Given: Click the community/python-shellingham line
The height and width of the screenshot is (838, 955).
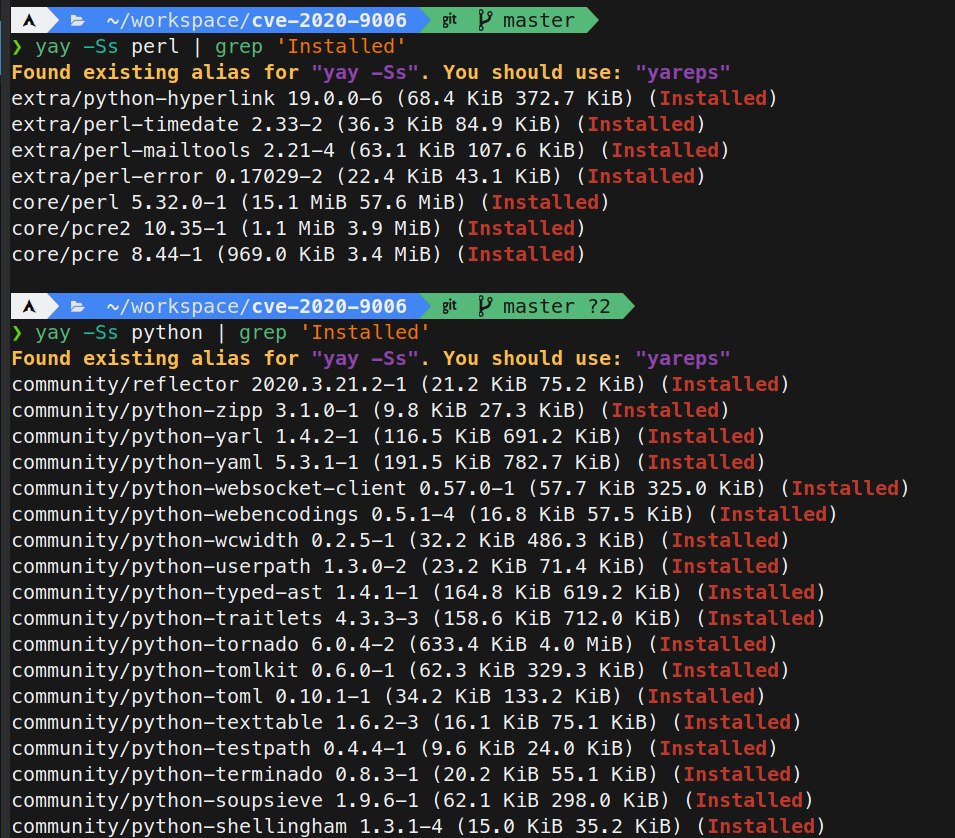Looking at the screenshot, I should pos(418,826).
